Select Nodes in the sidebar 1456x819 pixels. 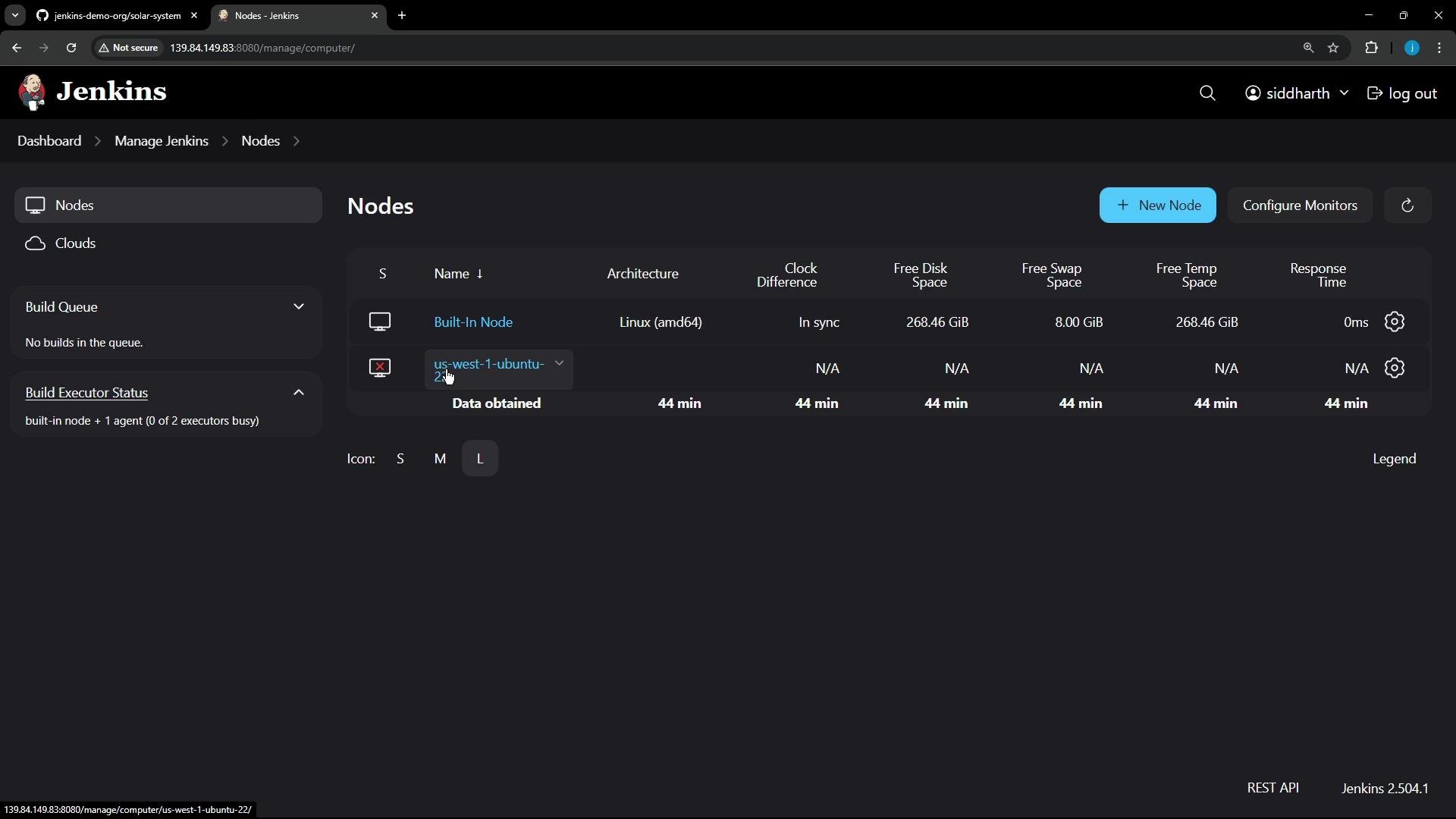click(x=168, y=206)
